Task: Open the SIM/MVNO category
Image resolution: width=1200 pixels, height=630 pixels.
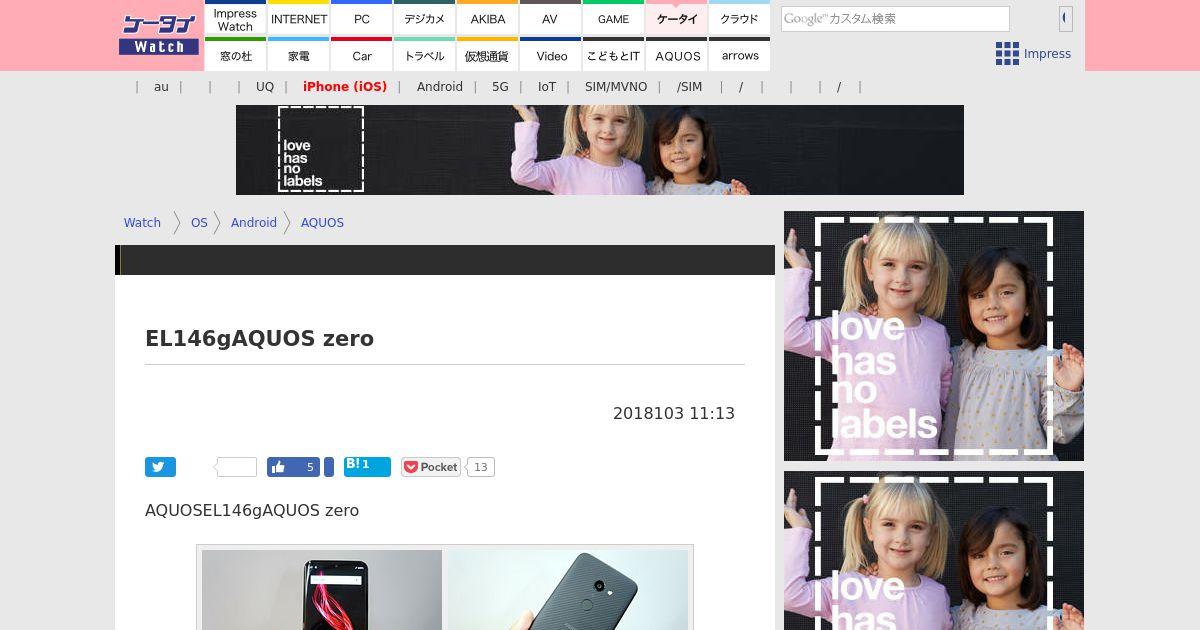Action: pyautogui.click(x=616, y=87)
